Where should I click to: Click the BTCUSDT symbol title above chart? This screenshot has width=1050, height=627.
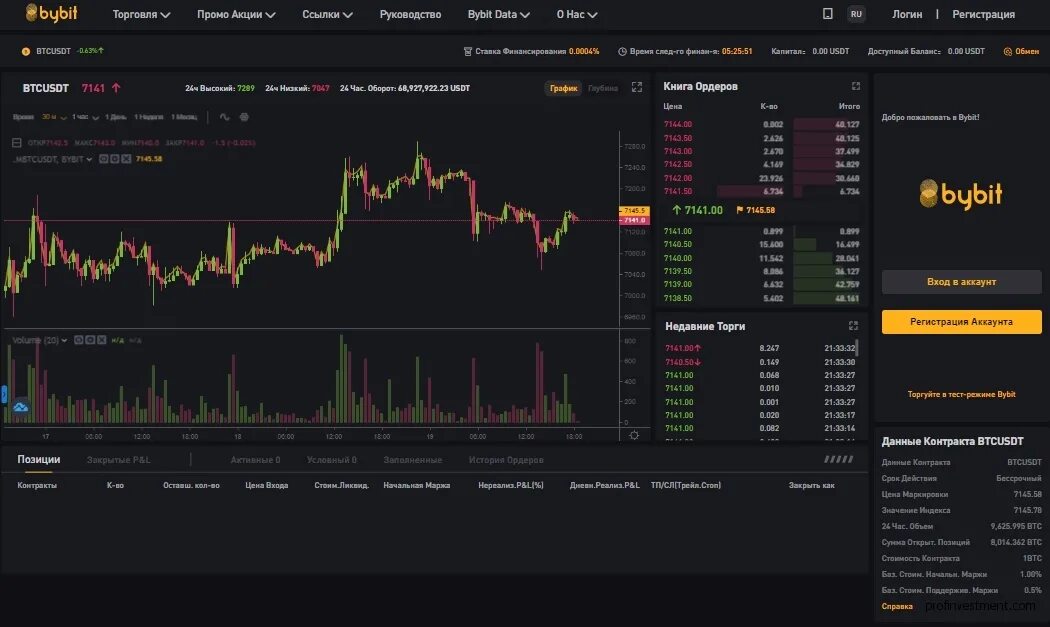(x=46, y=88)
